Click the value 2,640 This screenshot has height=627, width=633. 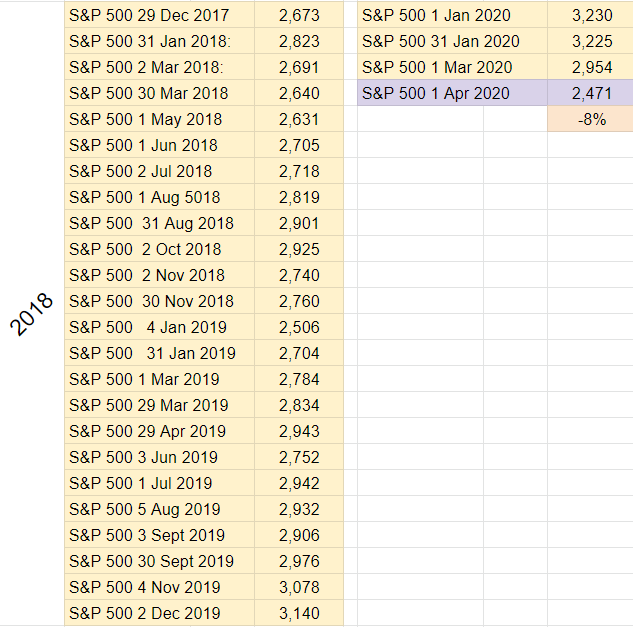[299, 93]
